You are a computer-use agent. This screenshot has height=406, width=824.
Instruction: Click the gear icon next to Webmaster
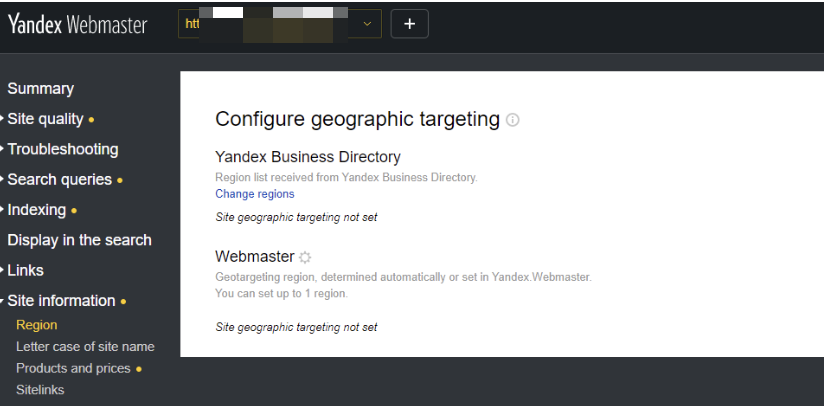305,257
